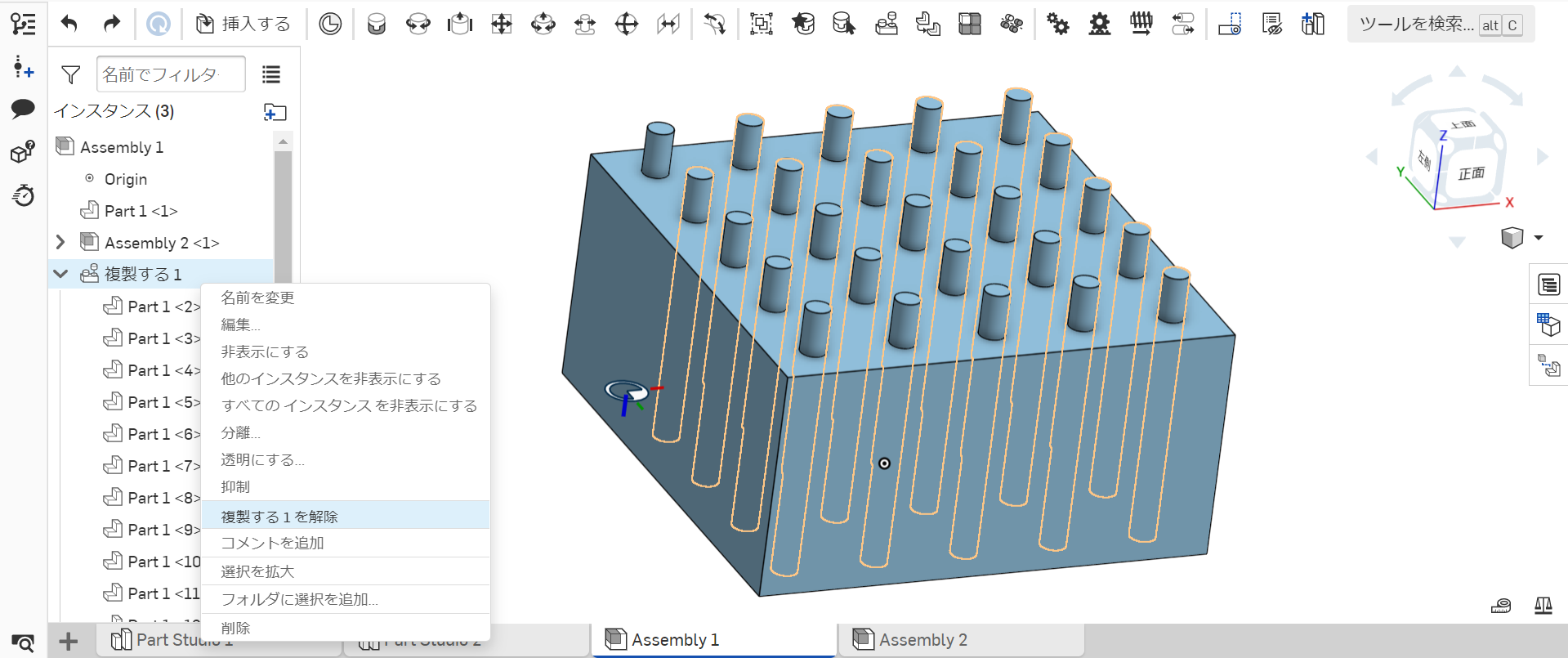This screenshot has height=658, width=1568.
Task: Open the Screw relation tool
Action: (1141, 25)
